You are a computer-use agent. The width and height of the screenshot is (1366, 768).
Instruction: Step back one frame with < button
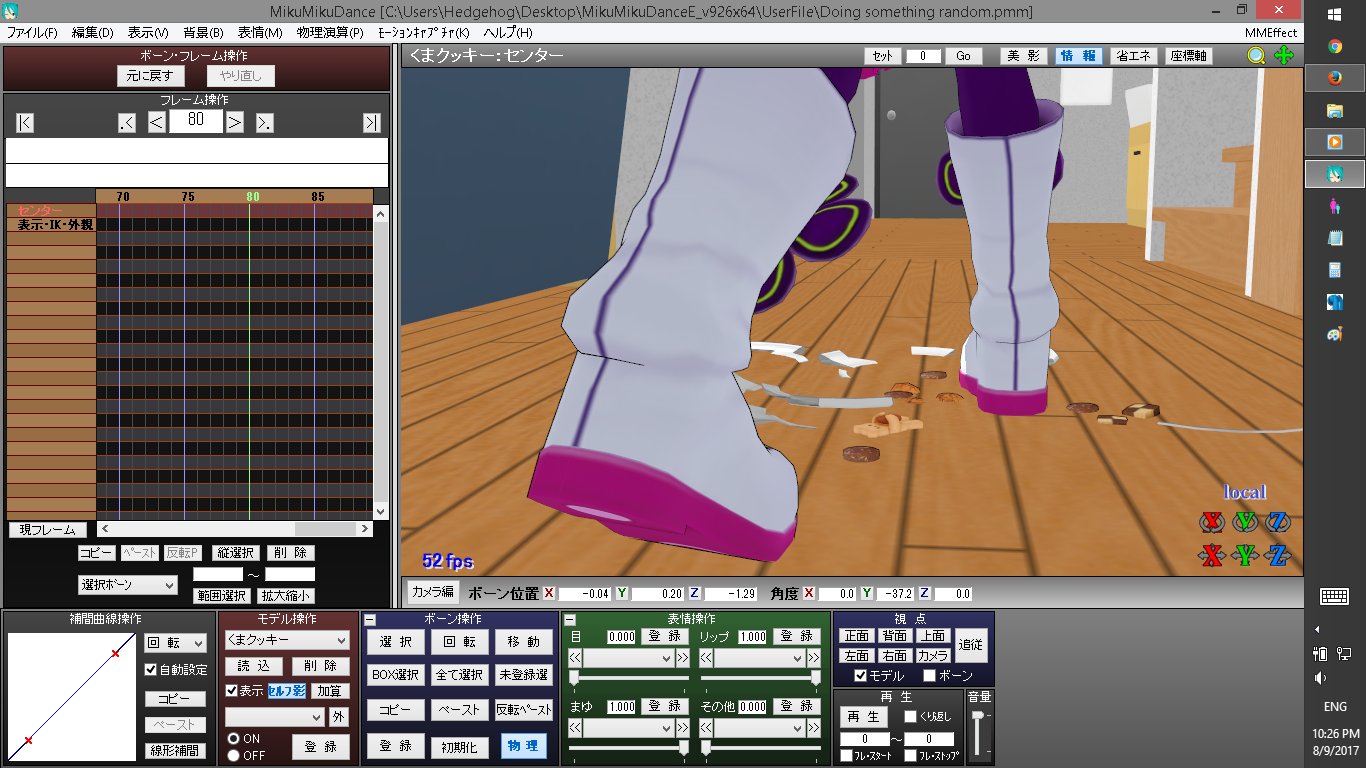(157, 122)
